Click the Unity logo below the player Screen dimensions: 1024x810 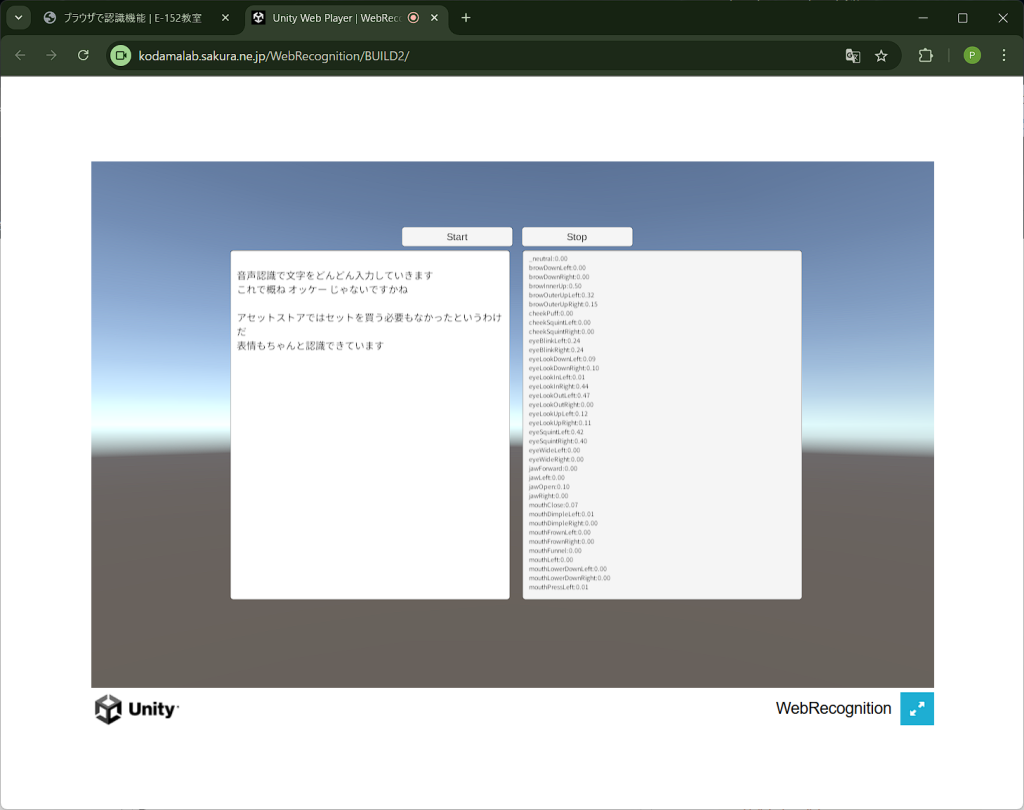[137, 709]
